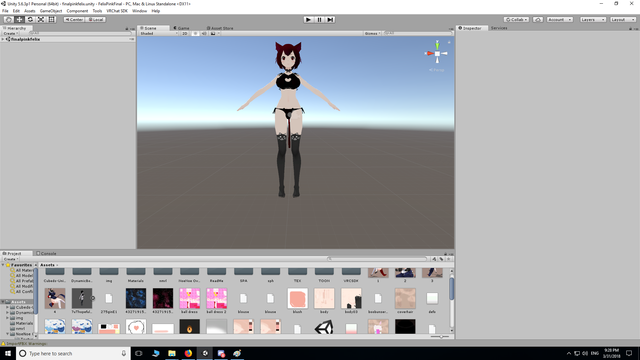Image resolution: width=640 pixels, height=360 pixels.
Task: Select the Scale tool
Action: [x=41, y=20]
